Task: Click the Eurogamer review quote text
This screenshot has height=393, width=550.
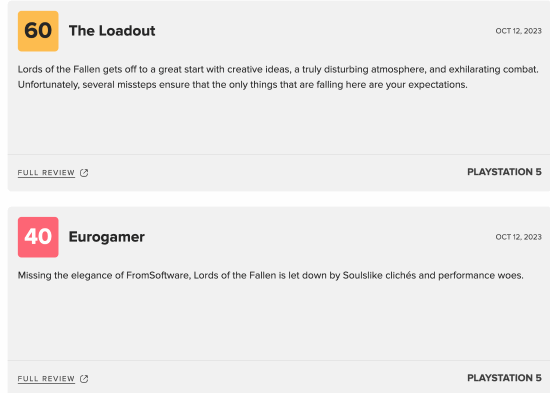Action: pos(270,275)
